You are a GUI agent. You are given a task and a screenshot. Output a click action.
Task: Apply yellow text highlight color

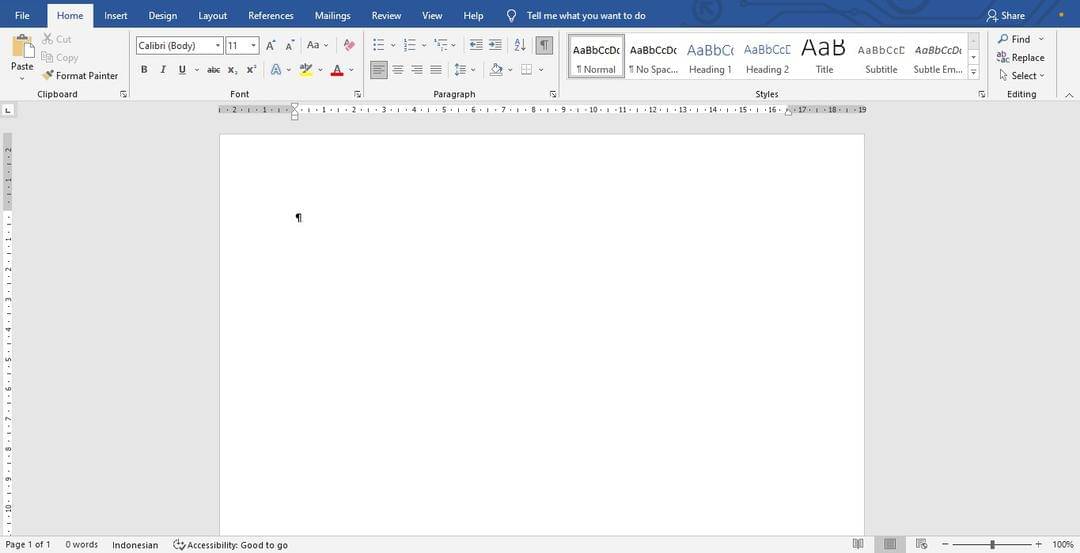pos(306,70)
